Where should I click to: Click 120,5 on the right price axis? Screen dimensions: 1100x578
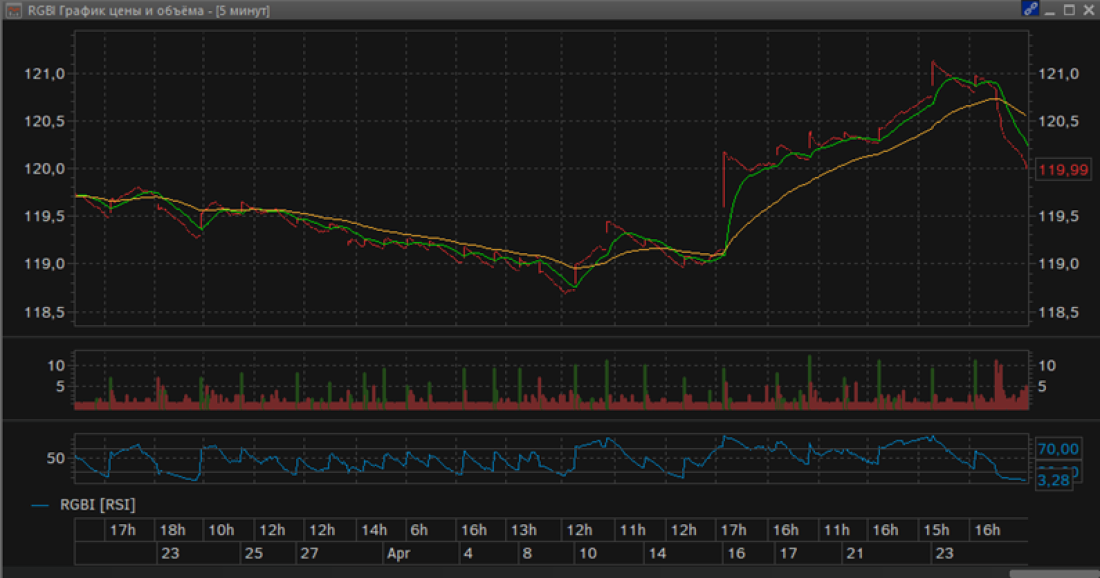pyautogui.click(x=1059, y=121)
